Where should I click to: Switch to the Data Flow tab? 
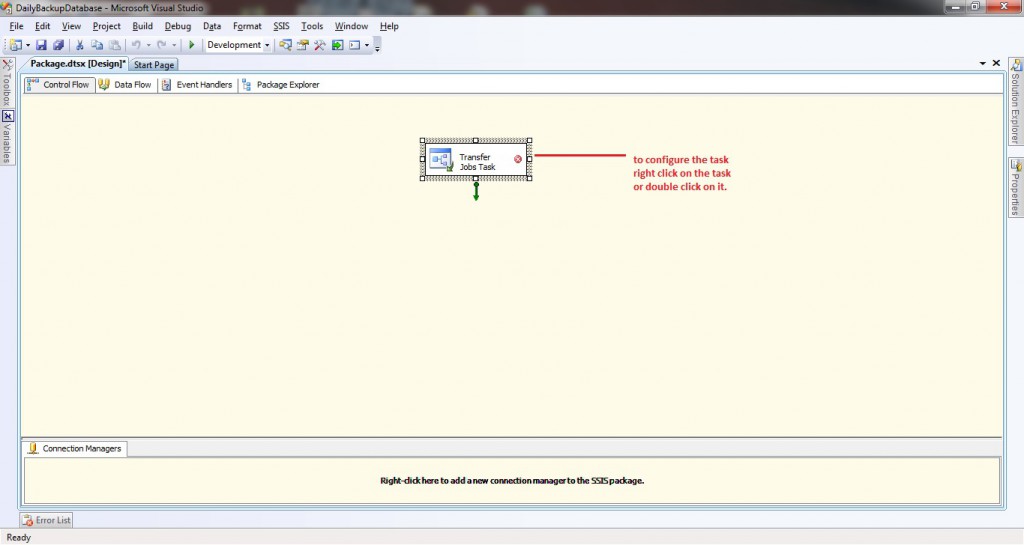click(x=126, y=85)
